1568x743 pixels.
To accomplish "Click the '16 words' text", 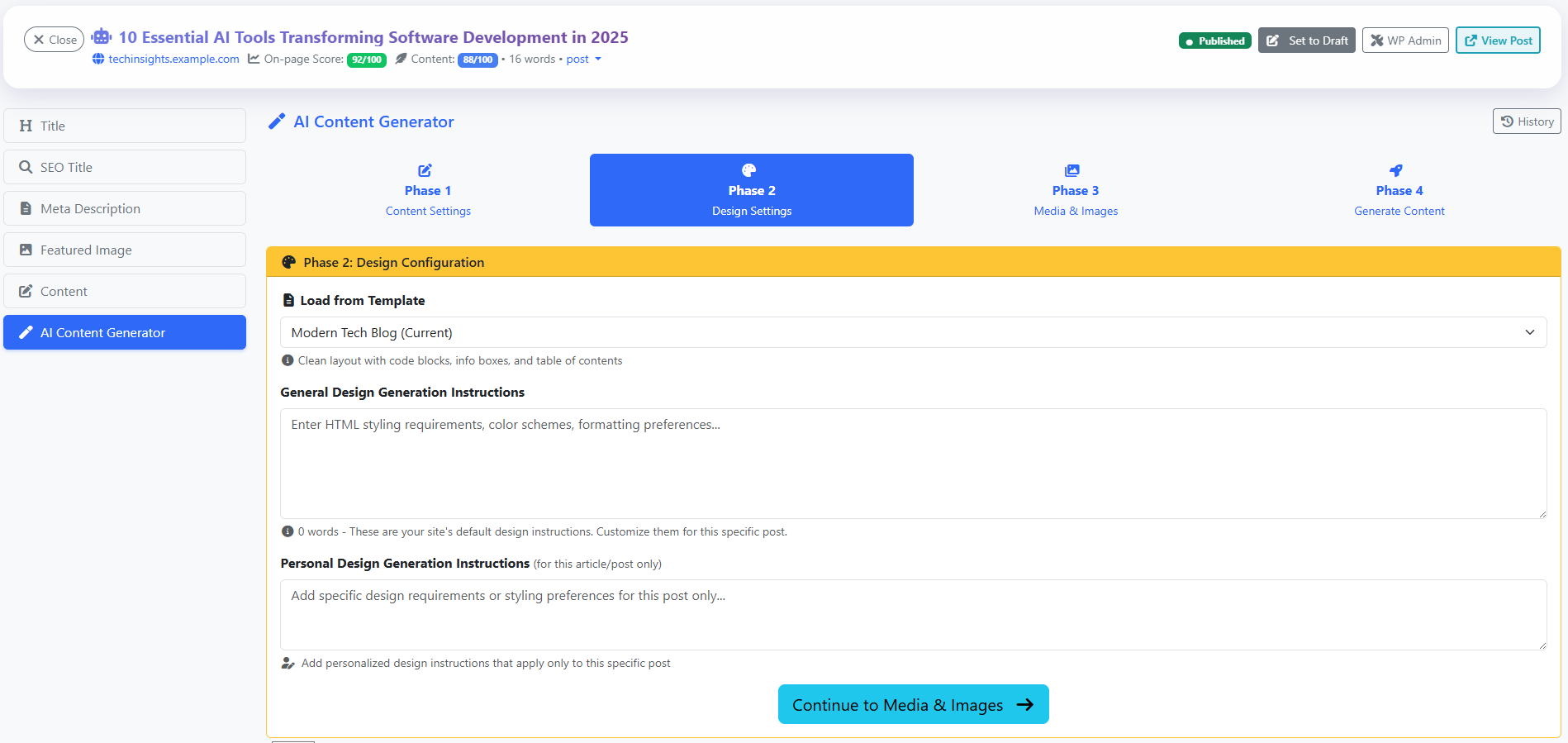I will coord(532,59).
